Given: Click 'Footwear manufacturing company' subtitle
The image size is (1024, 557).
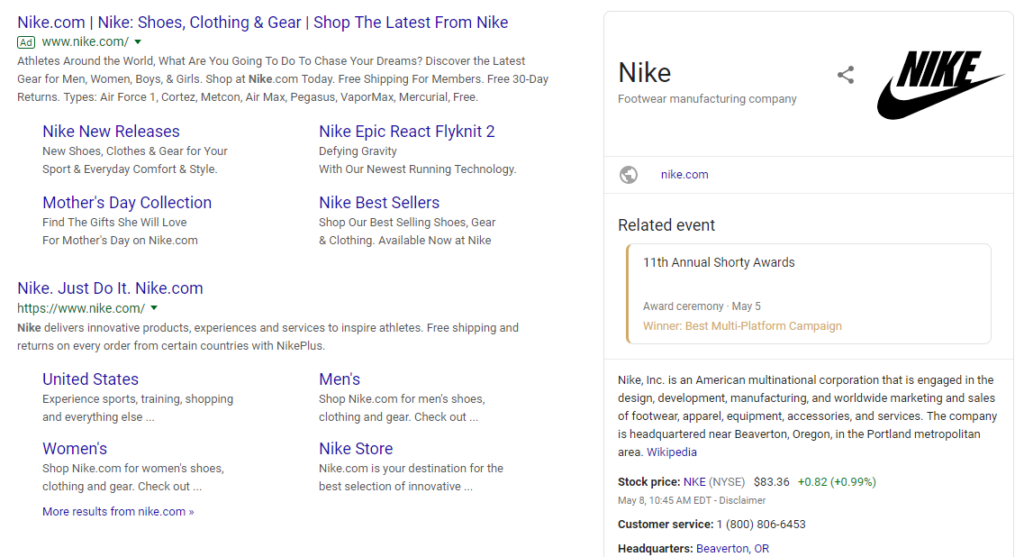Looking at the screenshot, I should click(x=707, y=99).
